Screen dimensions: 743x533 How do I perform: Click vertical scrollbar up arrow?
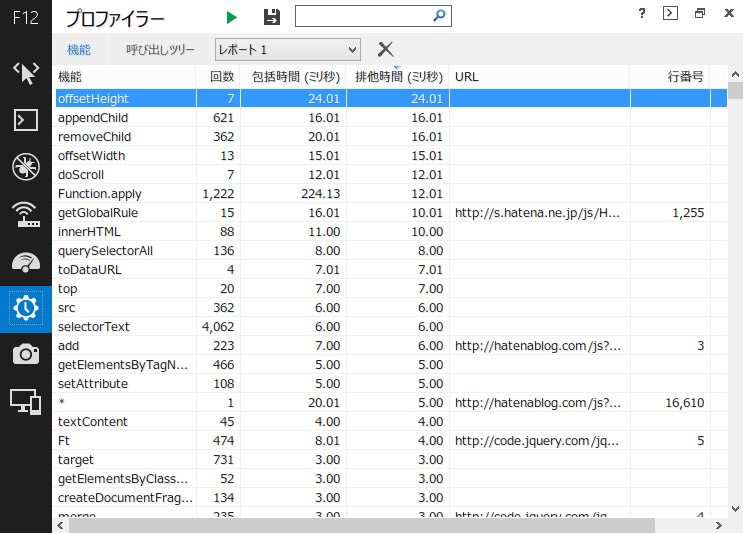point(735,74)
